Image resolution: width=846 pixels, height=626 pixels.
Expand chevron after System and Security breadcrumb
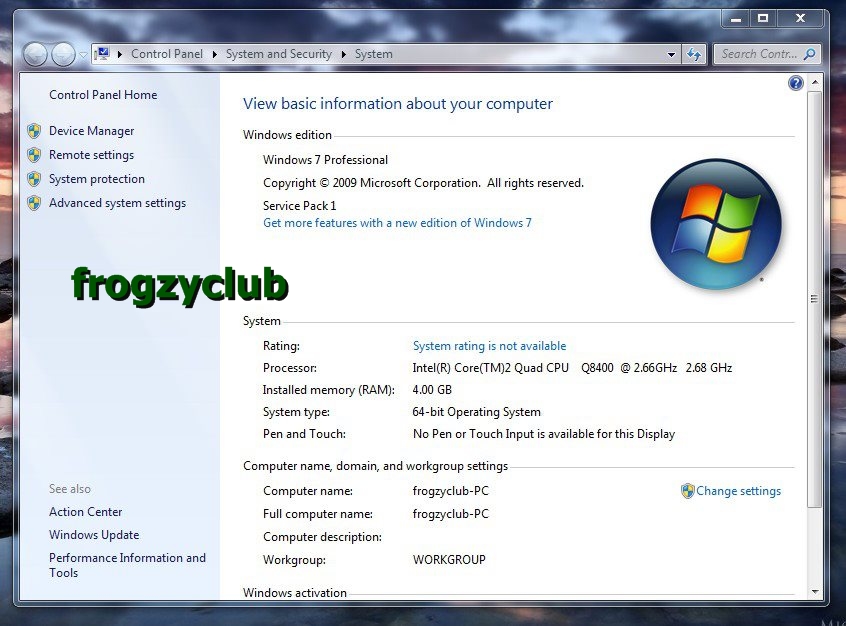[x=344, y=55]
